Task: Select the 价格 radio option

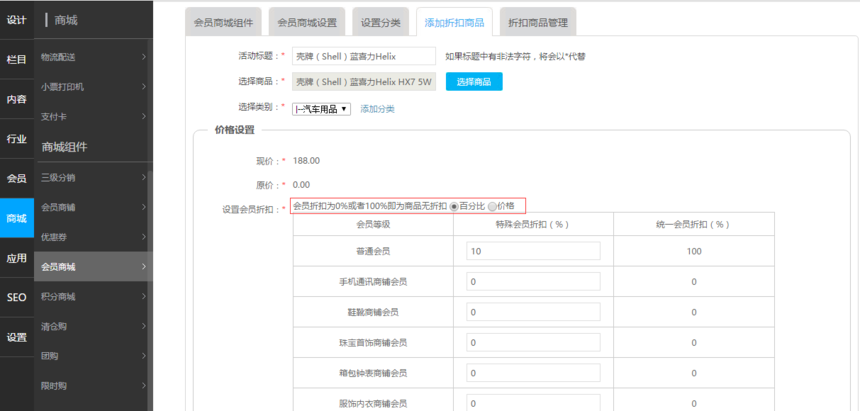Action: click(x=491, y=206)
